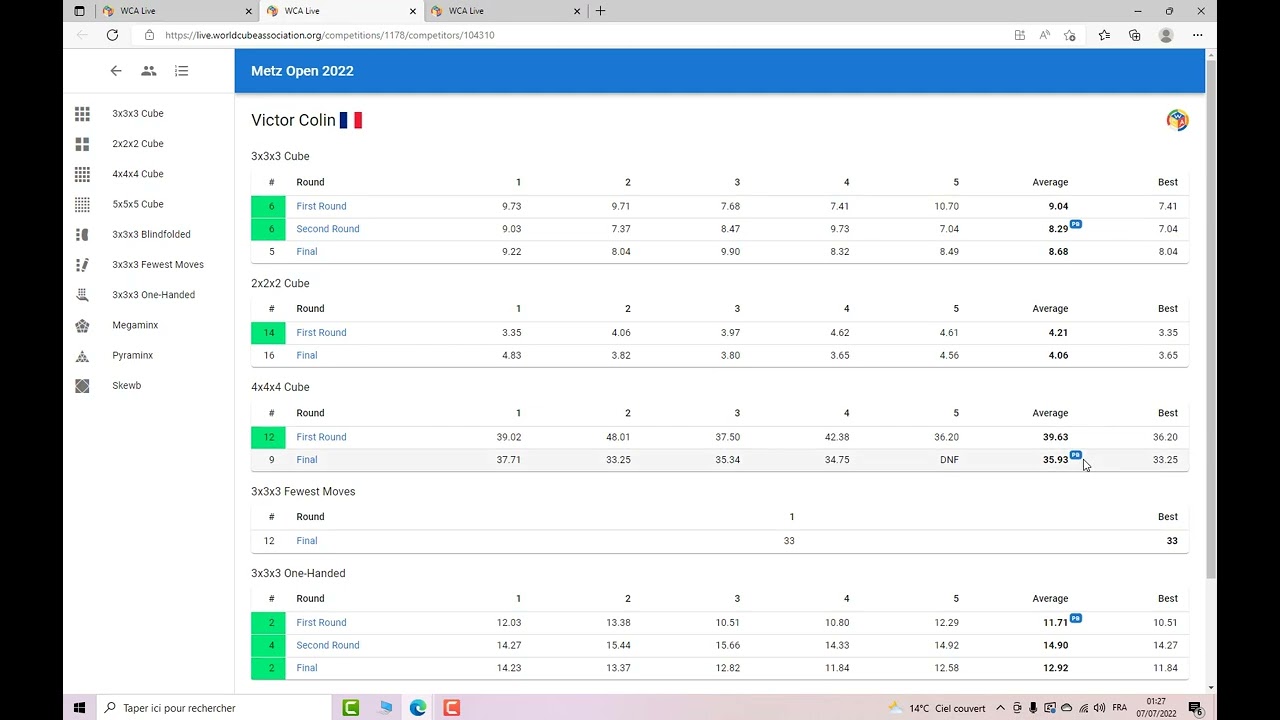This screenshot has height=720, width=1280.
Task: Open the weather widget showing 14°C
Action: [937, 709]
